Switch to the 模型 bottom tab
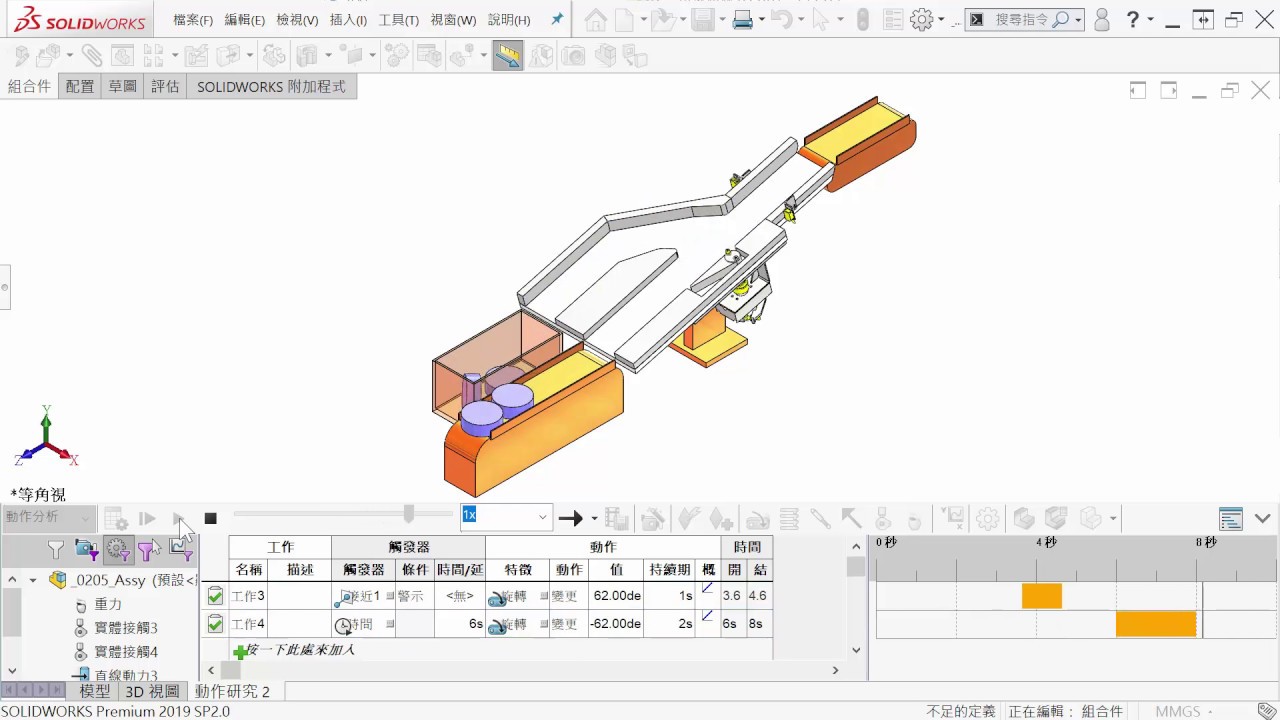 95,691
